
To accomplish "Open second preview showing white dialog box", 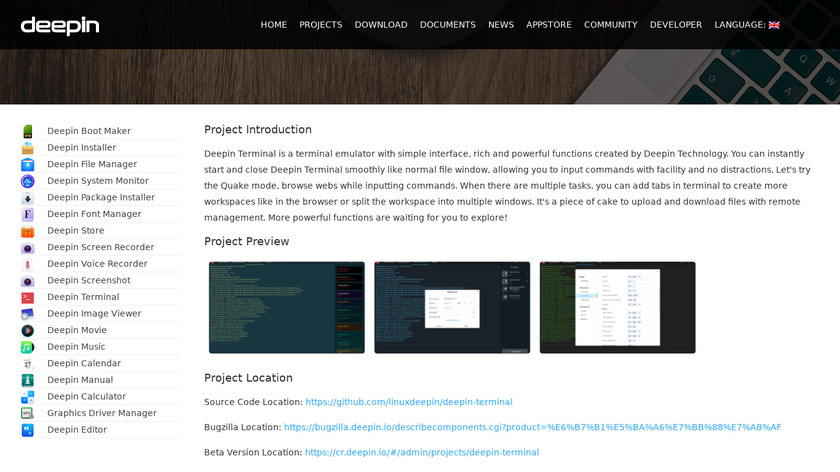I will [x=452, y=308].
